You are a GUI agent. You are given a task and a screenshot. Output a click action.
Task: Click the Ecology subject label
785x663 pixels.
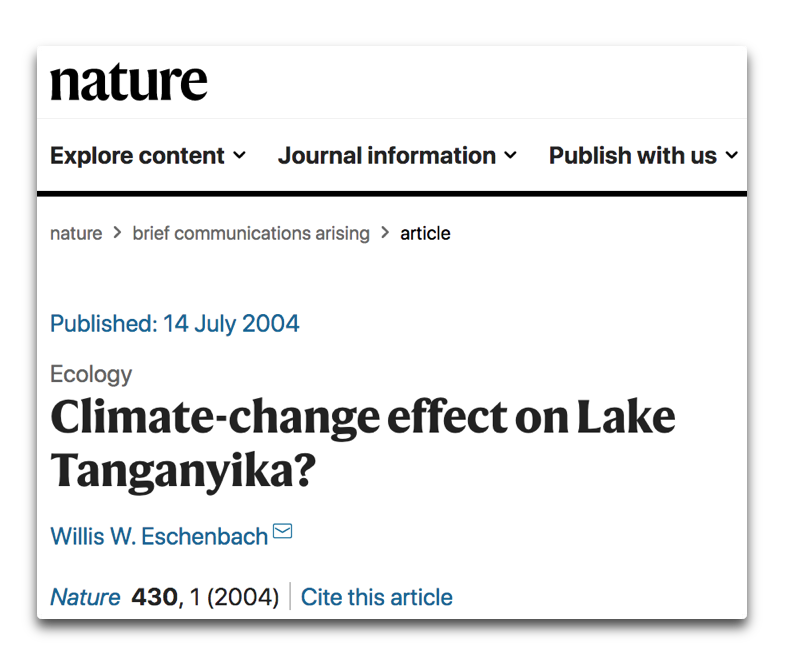91,374
